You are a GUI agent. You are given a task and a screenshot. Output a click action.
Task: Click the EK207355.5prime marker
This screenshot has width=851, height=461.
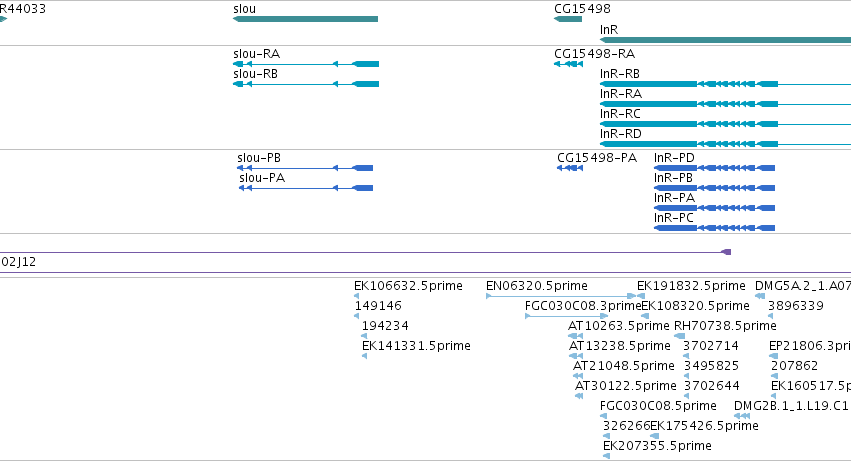tap(607, 456)
